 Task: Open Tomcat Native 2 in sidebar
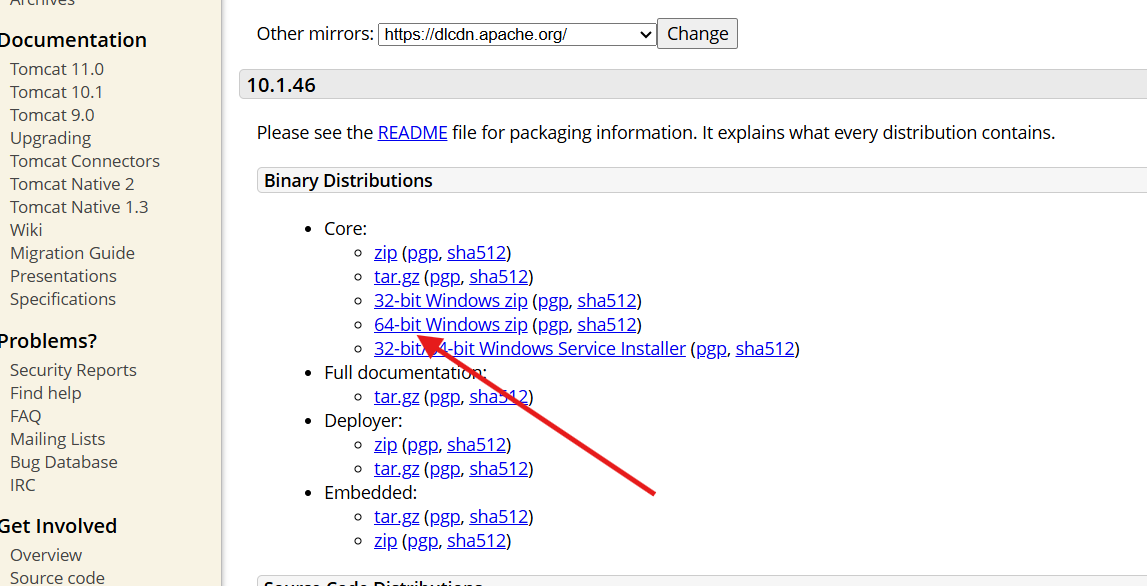[72, 184]
